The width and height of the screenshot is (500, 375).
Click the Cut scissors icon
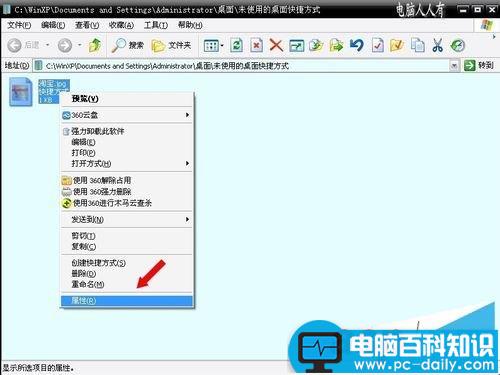(x=438, y=45)
